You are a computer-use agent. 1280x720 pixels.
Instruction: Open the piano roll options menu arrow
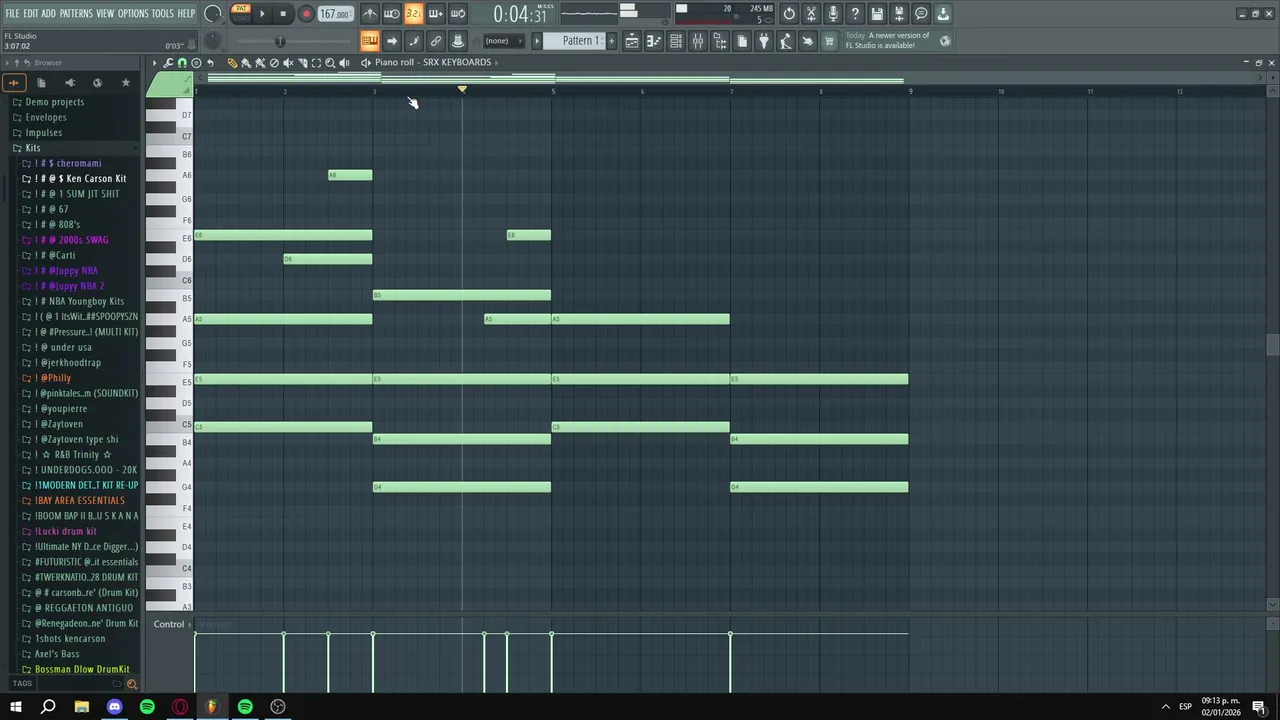(x=155, y=63)
